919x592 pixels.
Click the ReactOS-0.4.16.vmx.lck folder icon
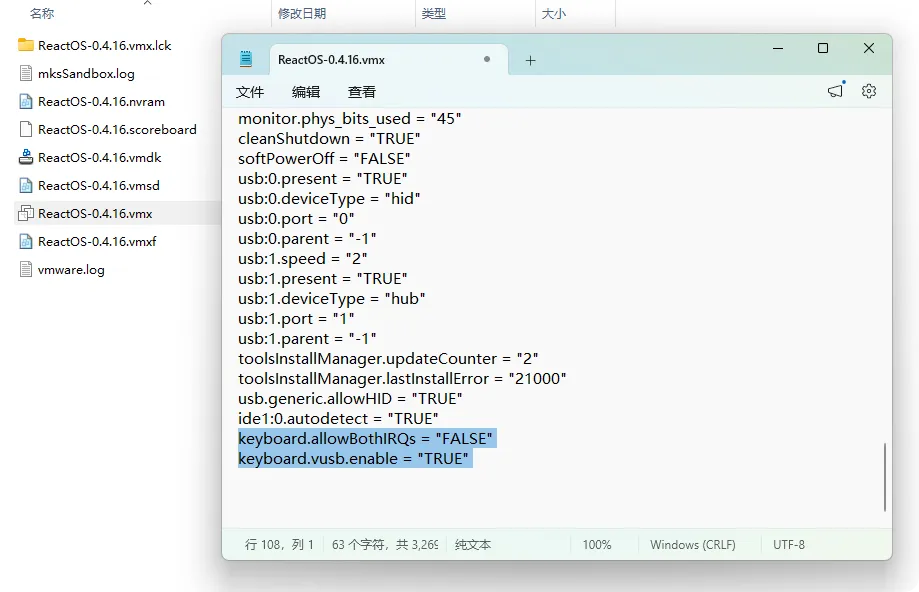pyautogui.click(x=26, y=45)
